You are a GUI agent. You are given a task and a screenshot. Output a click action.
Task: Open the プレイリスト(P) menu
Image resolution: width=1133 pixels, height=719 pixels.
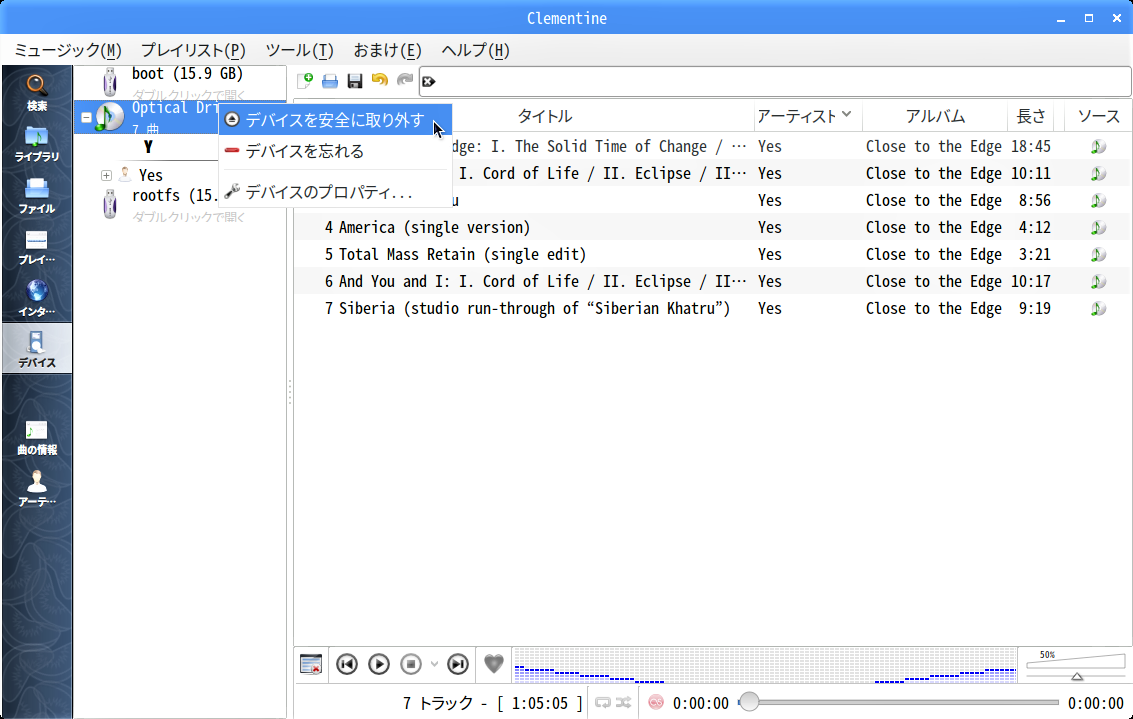tap(193, 51)
